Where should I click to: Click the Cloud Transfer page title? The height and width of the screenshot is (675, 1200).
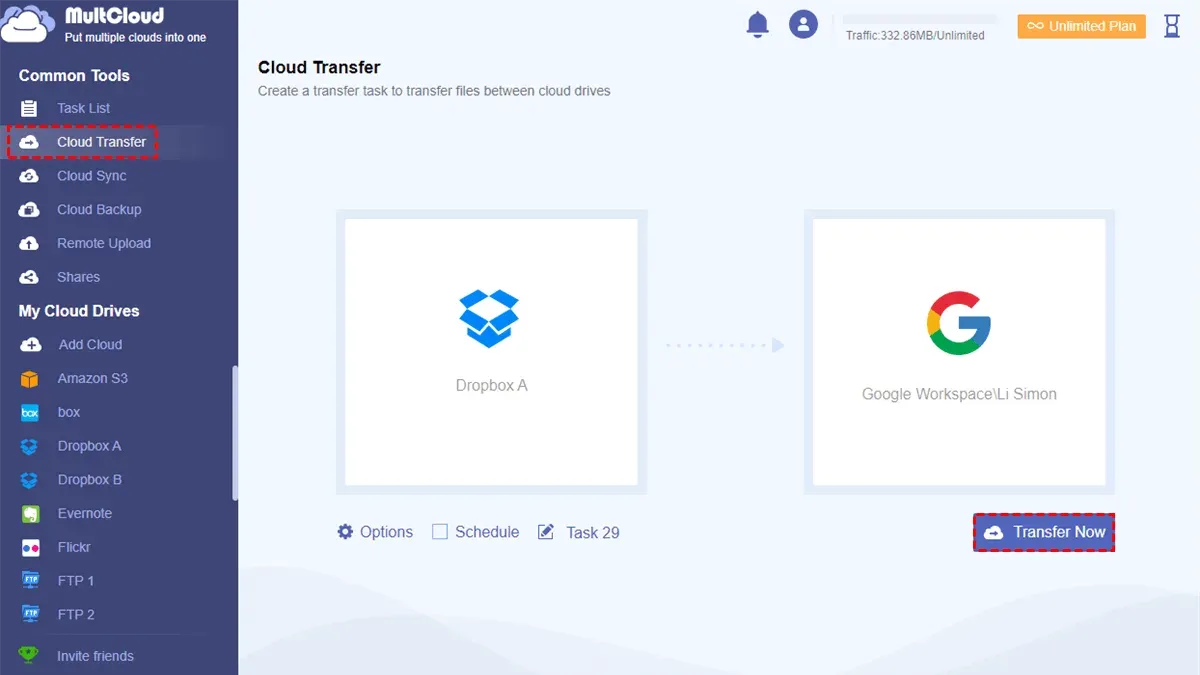[319, 68]
